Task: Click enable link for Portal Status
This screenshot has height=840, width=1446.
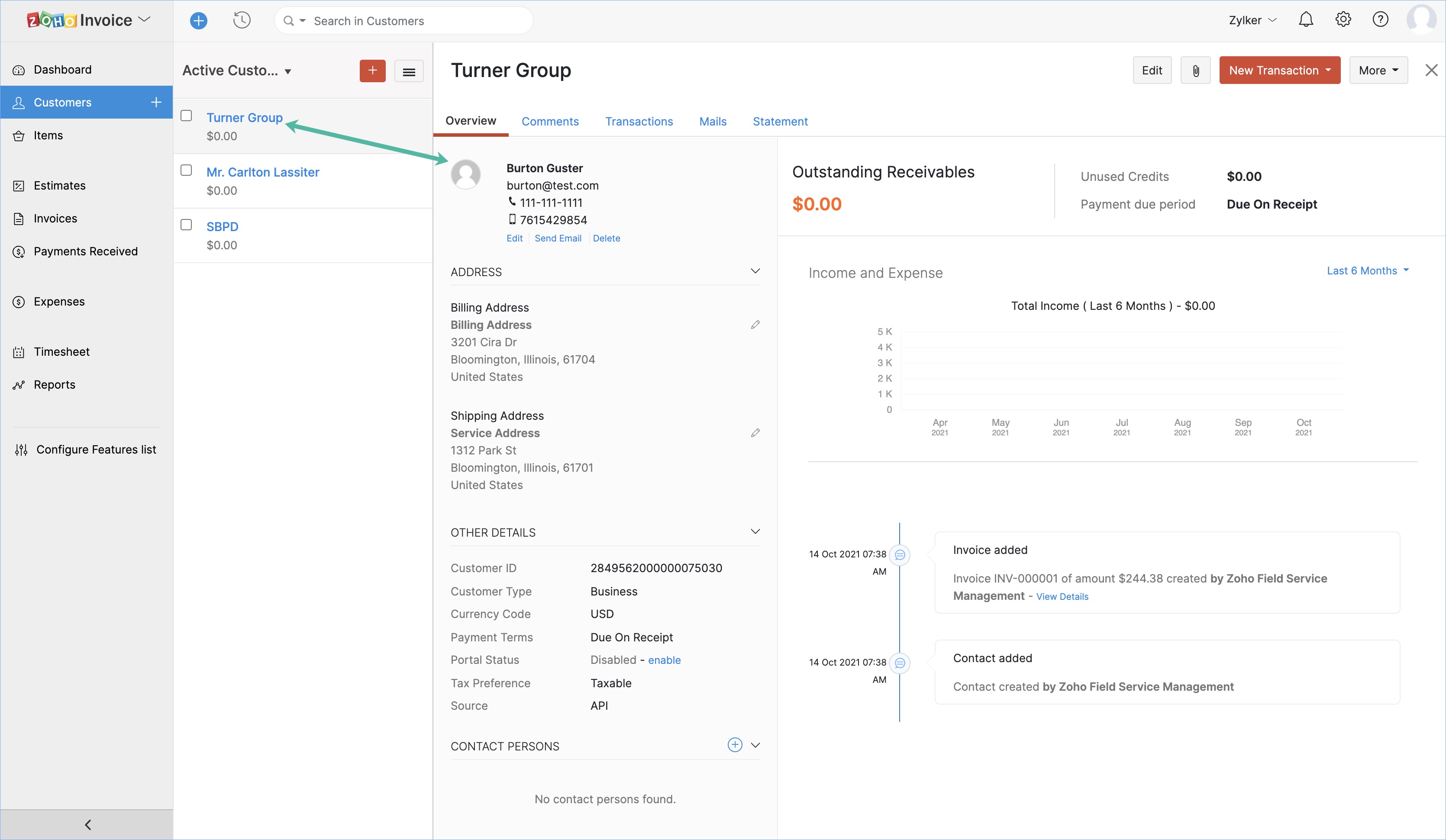Action: [x=664, y=660]
